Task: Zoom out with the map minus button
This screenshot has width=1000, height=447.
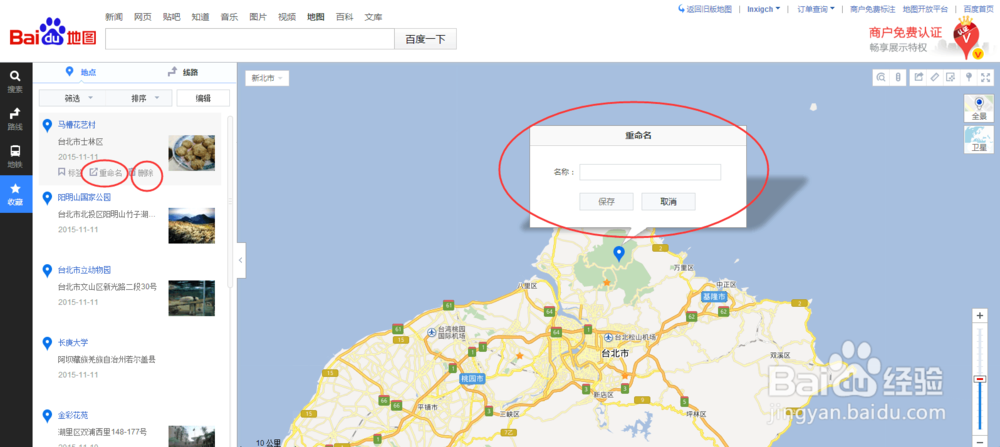Action: pyautogui.click(x=980, y=441)
